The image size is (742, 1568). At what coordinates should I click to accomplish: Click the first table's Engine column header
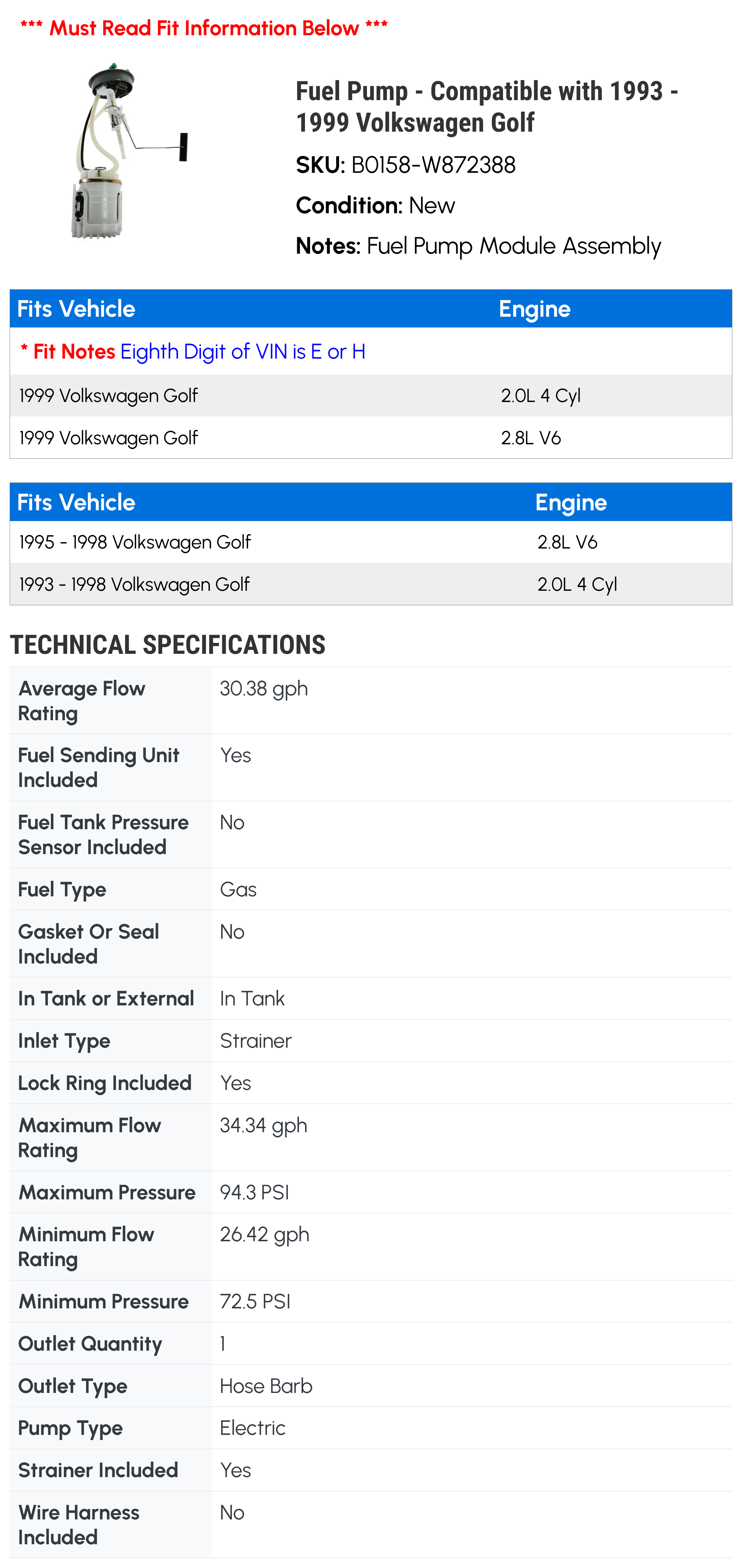point(534,309)
